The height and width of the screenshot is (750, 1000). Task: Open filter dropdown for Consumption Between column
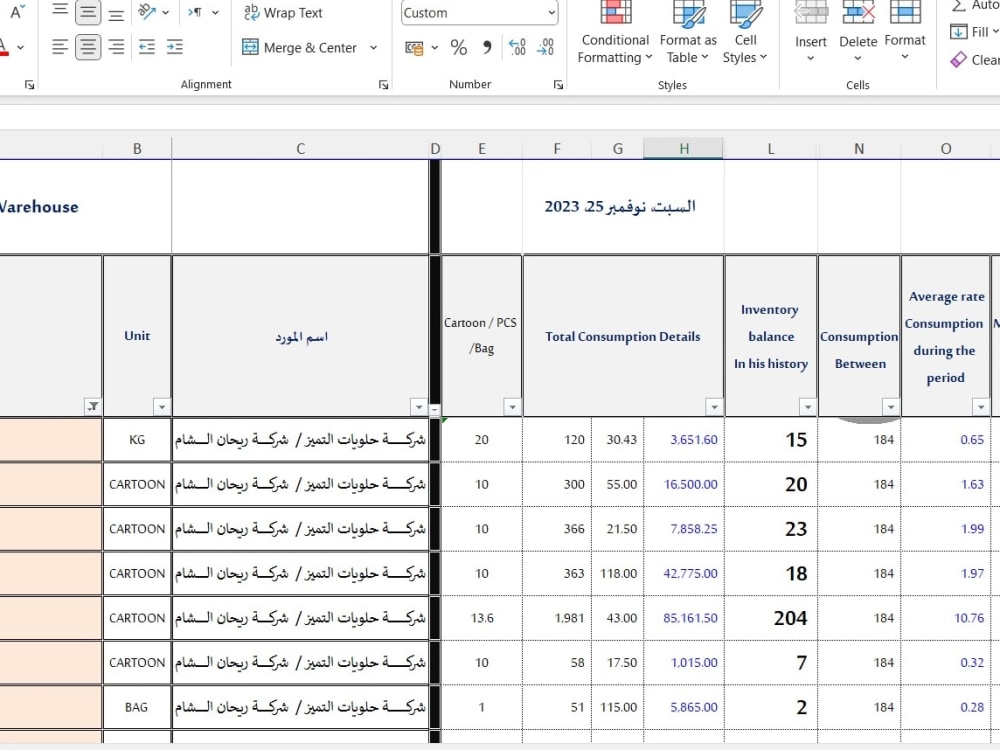click(x=890, y=406)
